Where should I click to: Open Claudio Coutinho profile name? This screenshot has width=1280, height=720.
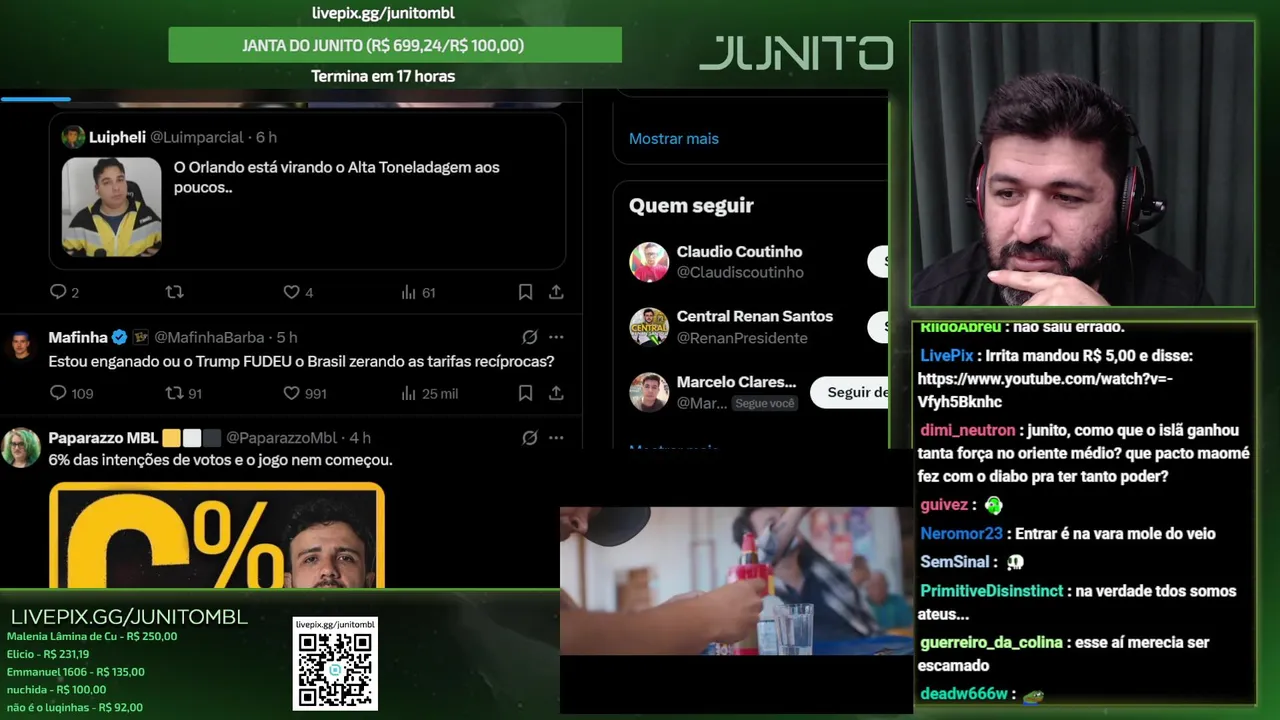coord(739,252)
